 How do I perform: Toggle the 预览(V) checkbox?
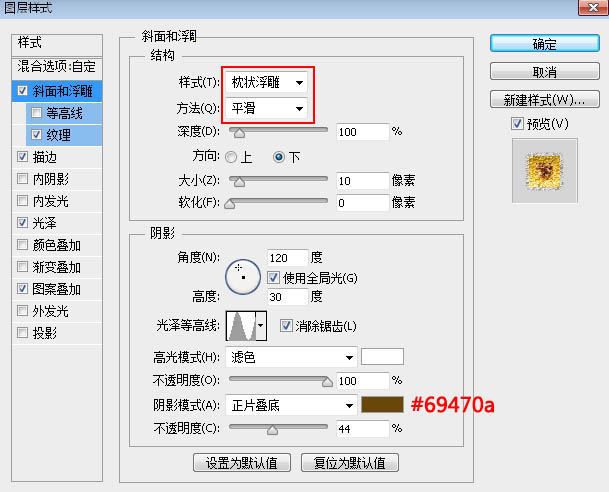coord(517,124)
